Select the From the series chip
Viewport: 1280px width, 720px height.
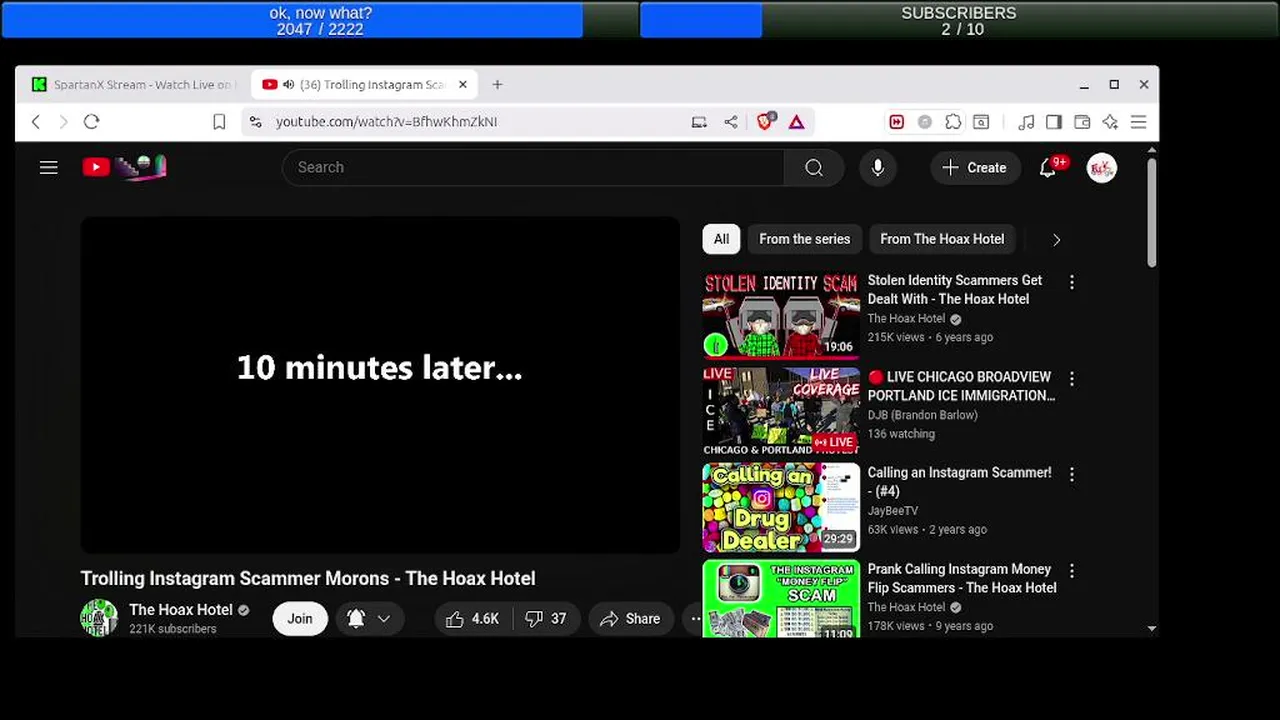(804, 239)
